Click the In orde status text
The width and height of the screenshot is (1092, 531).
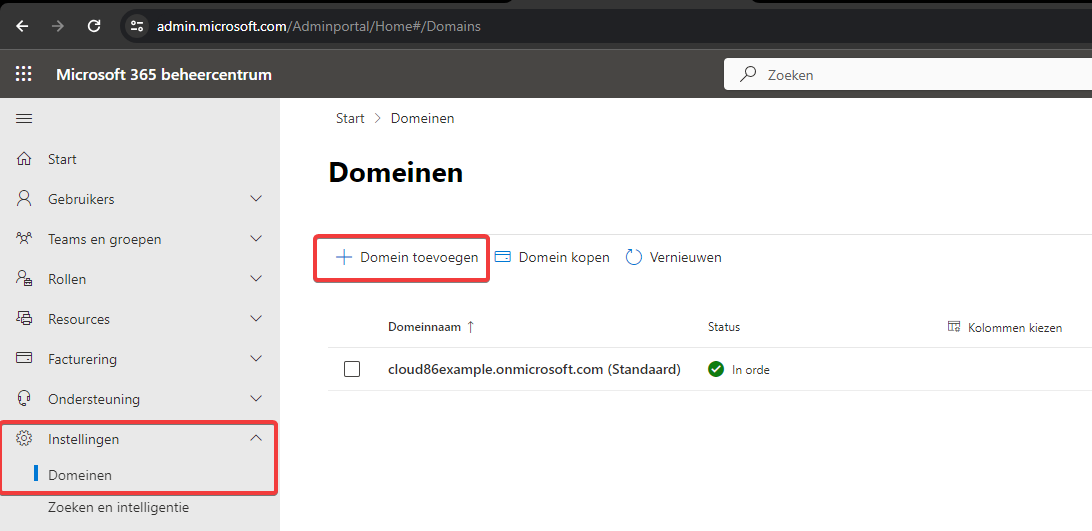coord(751,370)
